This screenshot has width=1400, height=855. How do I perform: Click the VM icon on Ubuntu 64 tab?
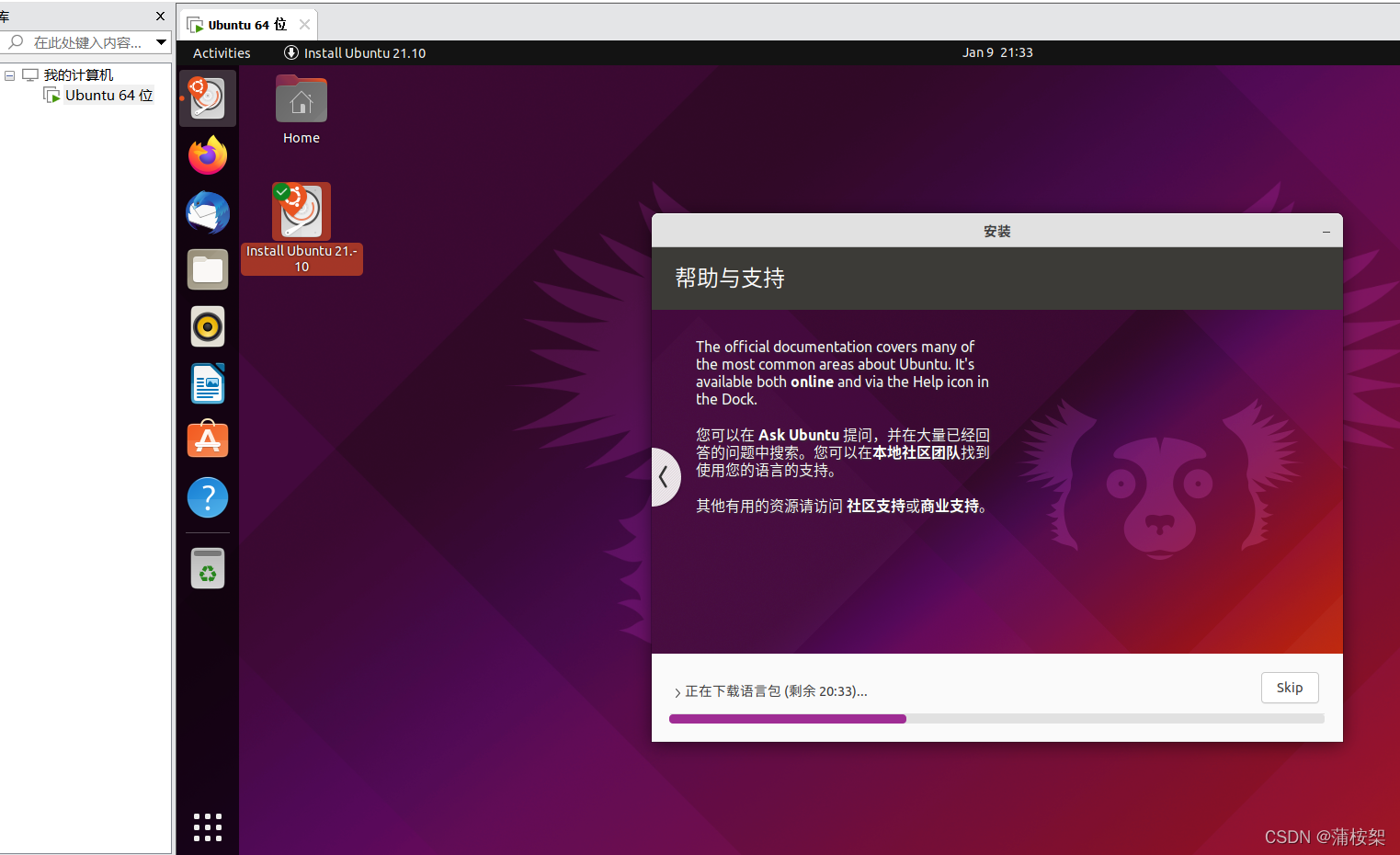[x=195, y=25]
